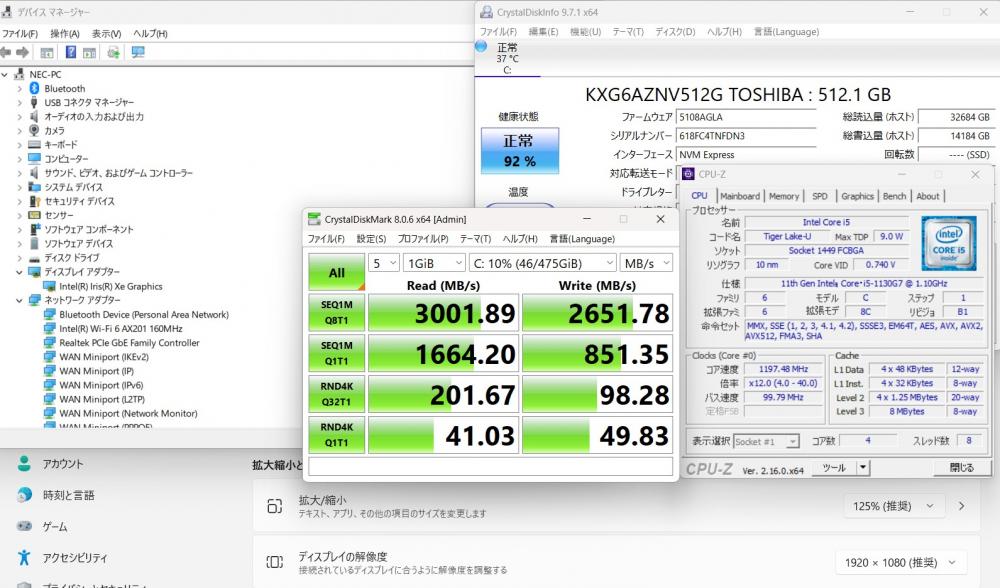The width and height of the screenshot is (1000, 588).
Task: Collapse the NEC-PC root node
Action: click(5, 75)
